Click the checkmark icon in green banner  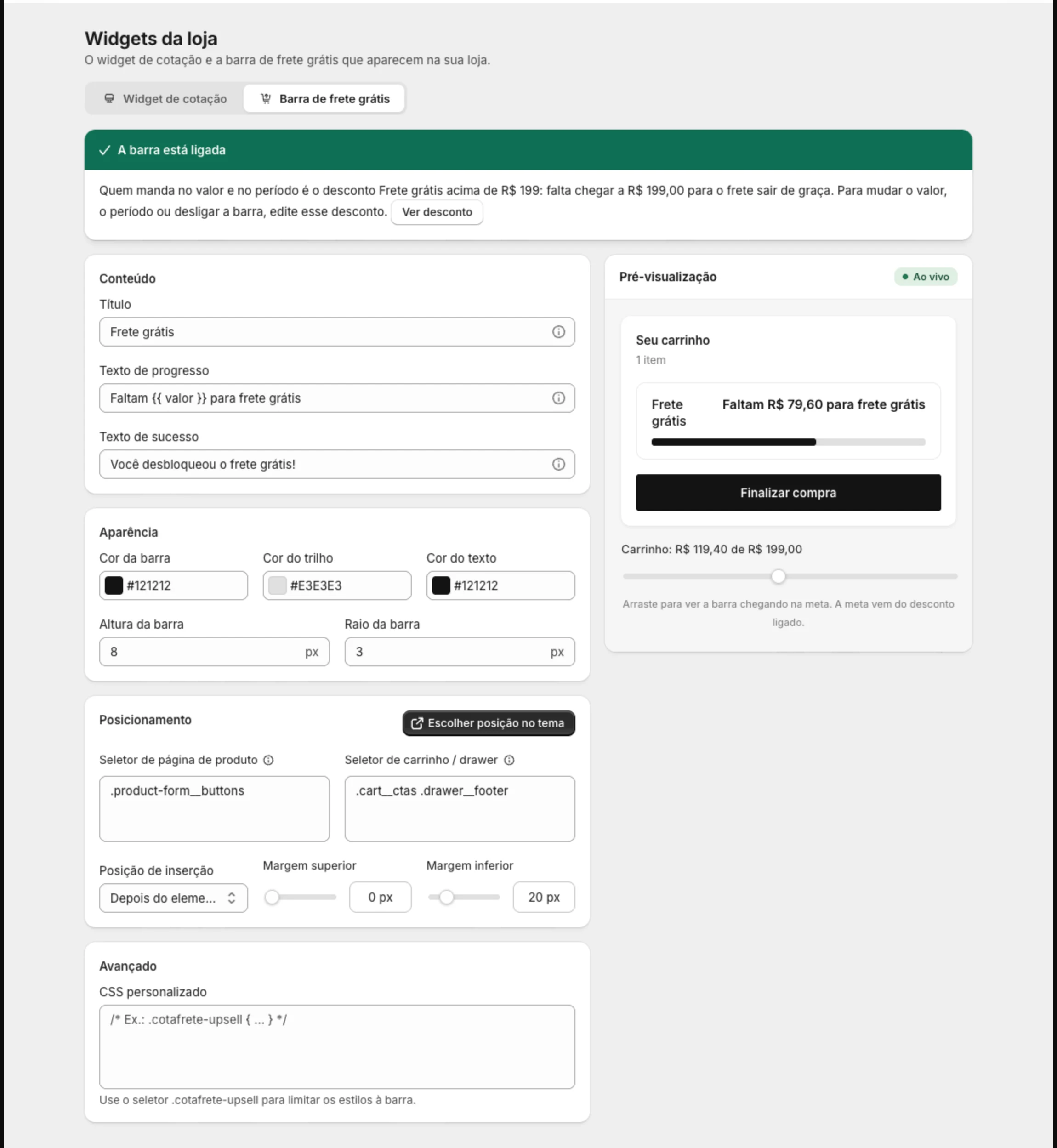(105, 150)
